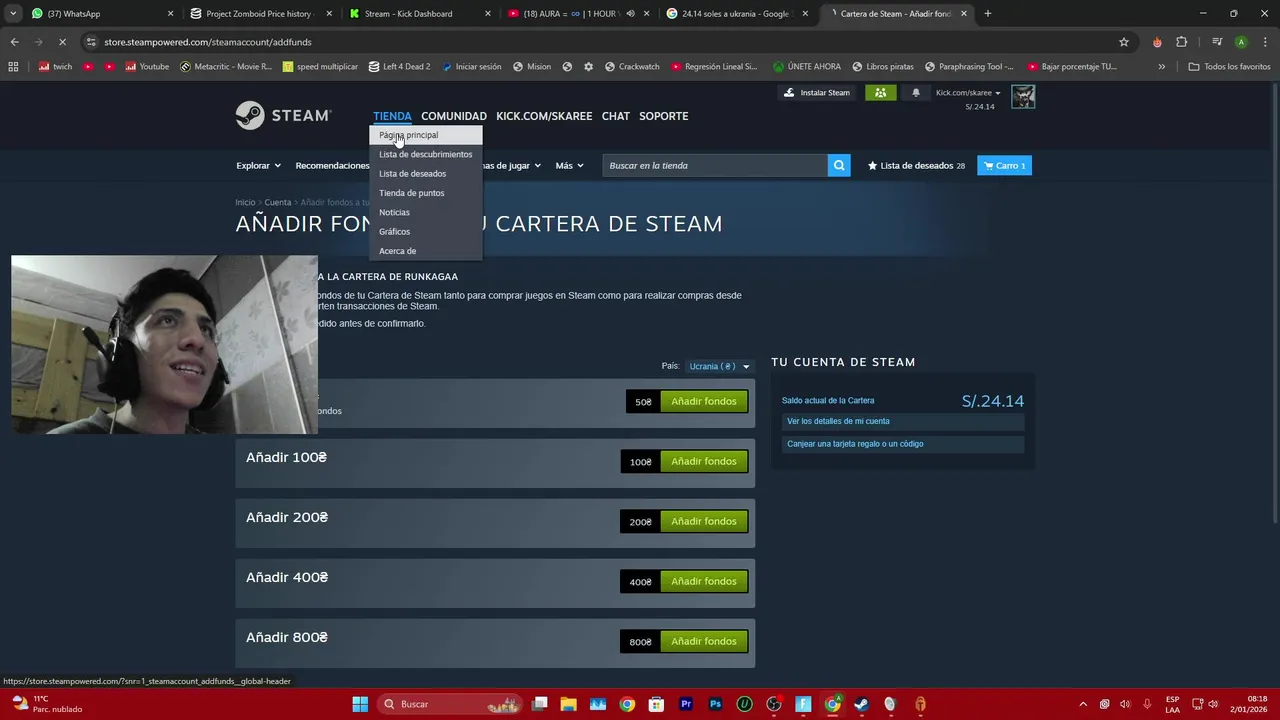Expand the Kick.com/skaree account dropdown

(968, 92)
